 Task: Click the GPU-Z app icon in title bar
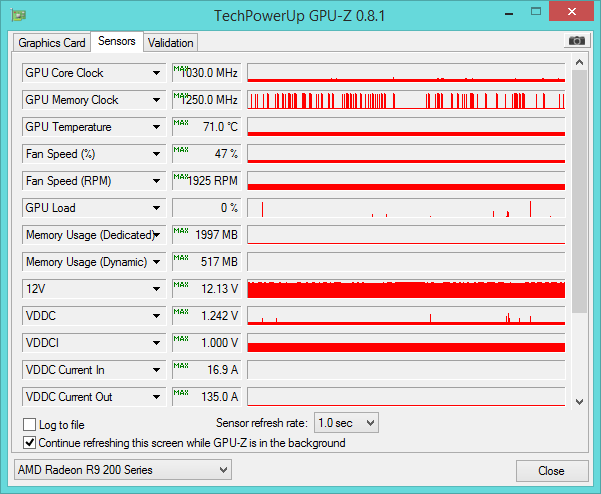point(18,15)
